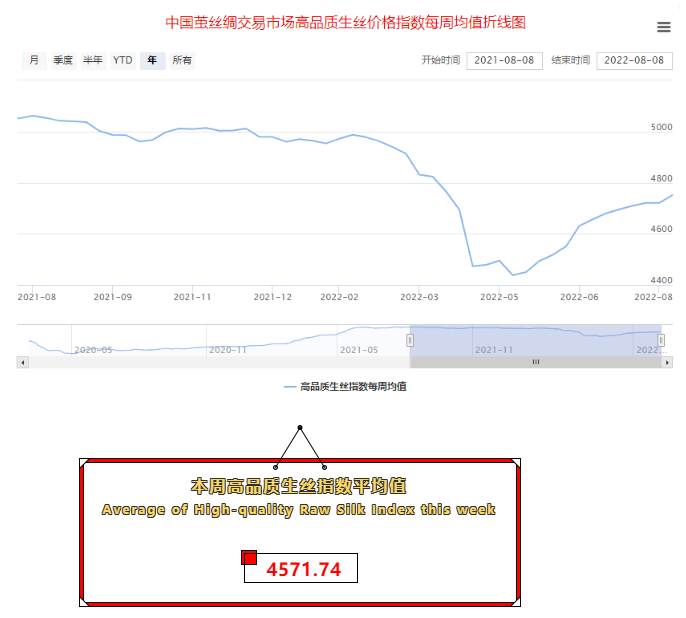Image resolution: width=686 pixels, height=618 pixels.
Task: Click the red chart title text
Action: coord(345,22)
